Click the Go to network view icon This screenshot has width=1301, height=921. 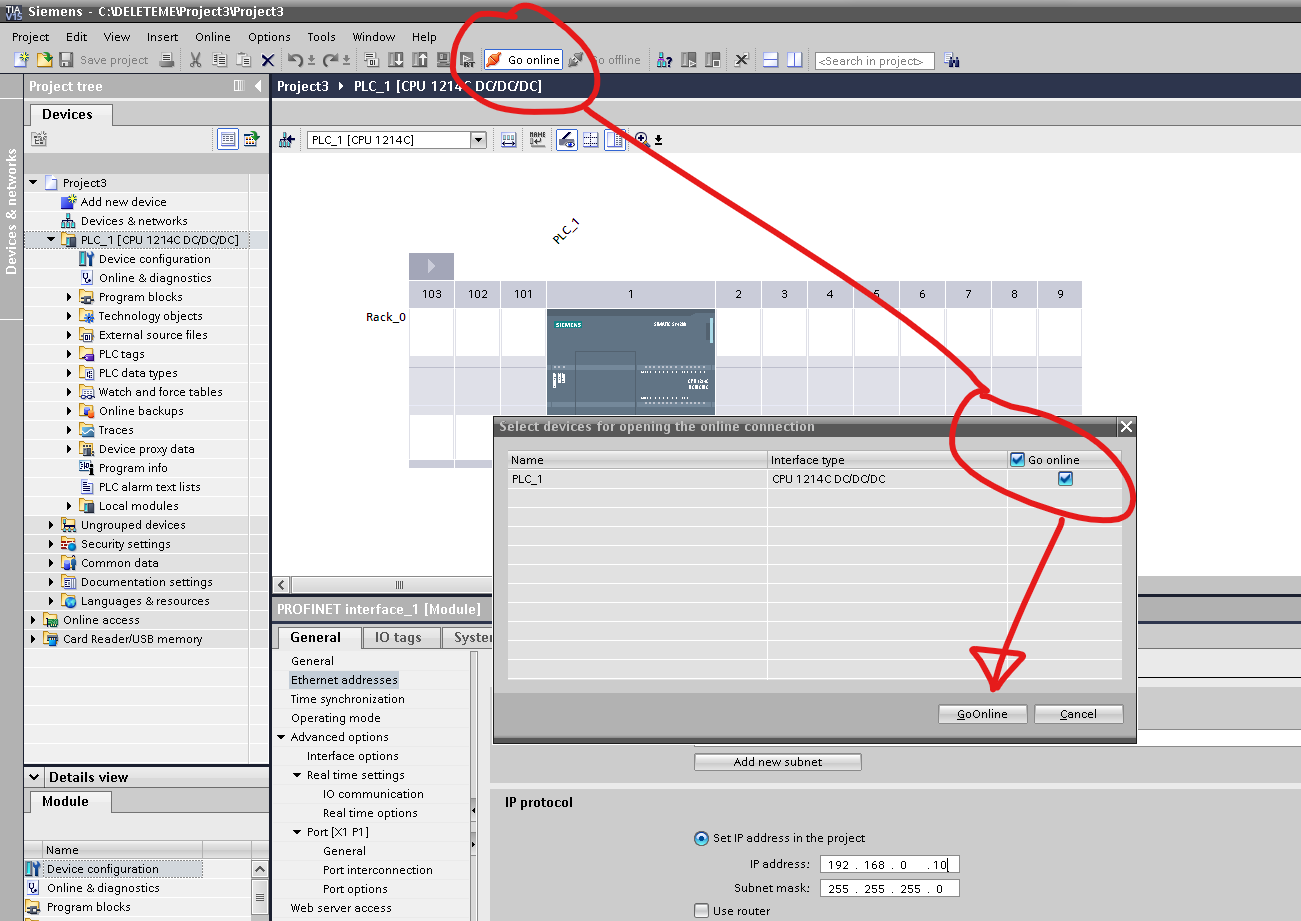(287, 140)
